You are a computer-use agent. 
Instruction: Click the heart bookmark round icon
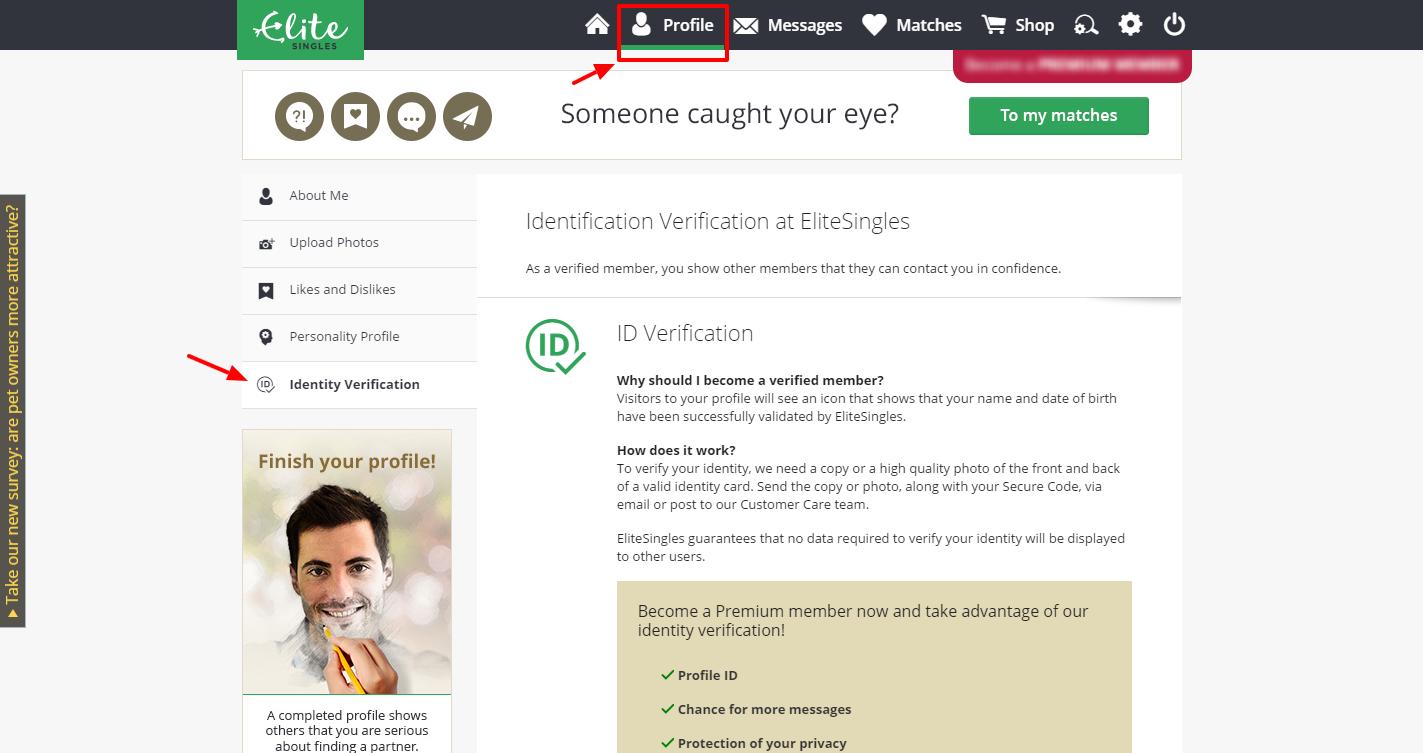point(355,116)
